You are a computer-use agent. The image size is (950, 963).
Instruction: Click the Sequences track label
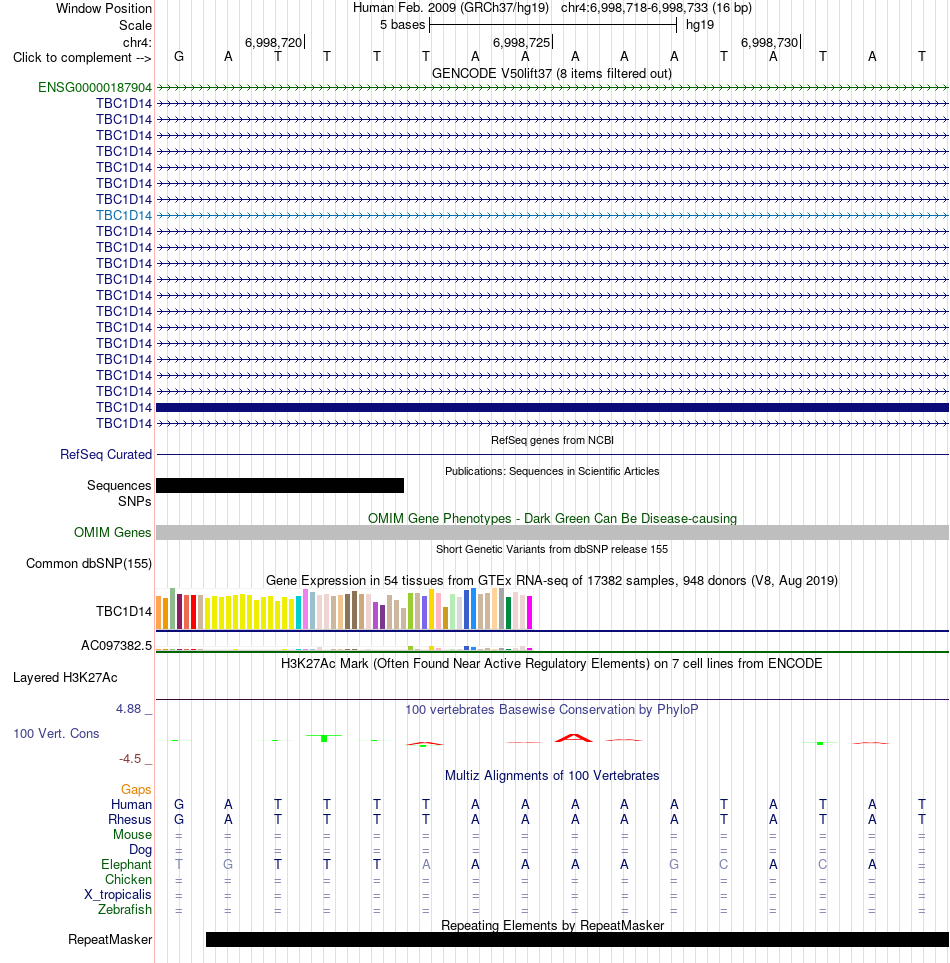tap(119, 485)
